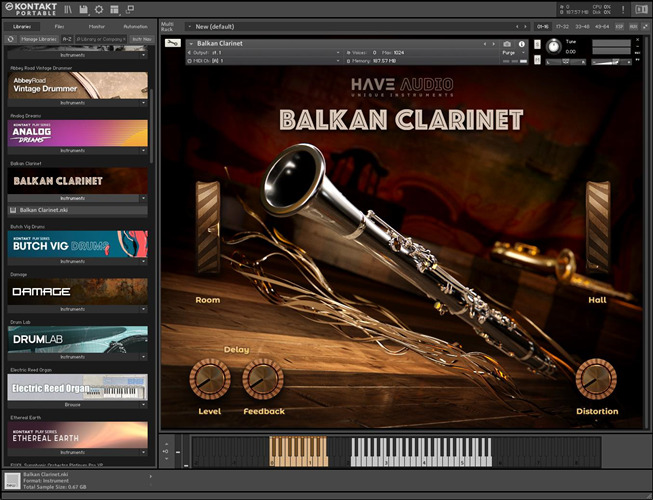Click the camera snapshot icon
The height and width of the screenshot is (500, 653).
[x=507, y=44]
